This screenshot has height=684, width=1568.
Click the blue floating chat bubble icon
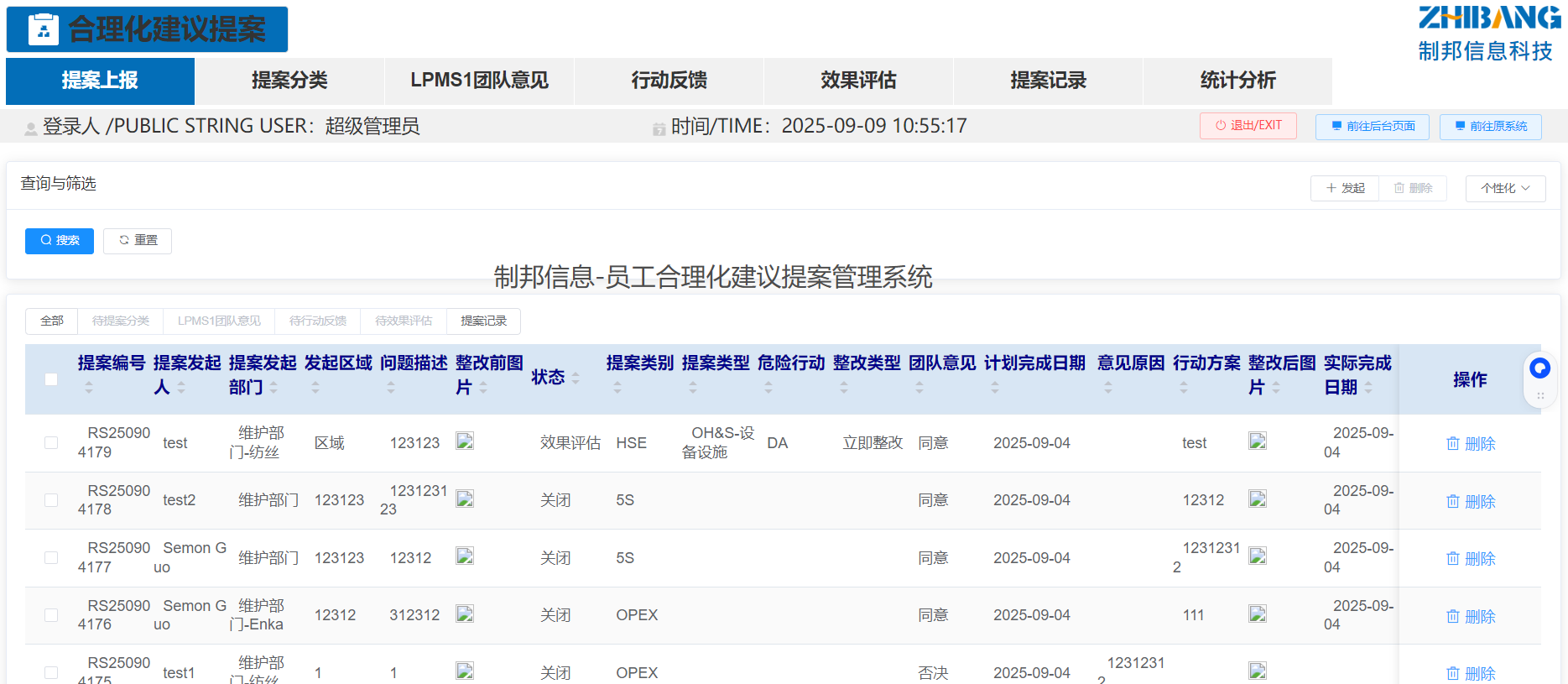[1539, 368]
